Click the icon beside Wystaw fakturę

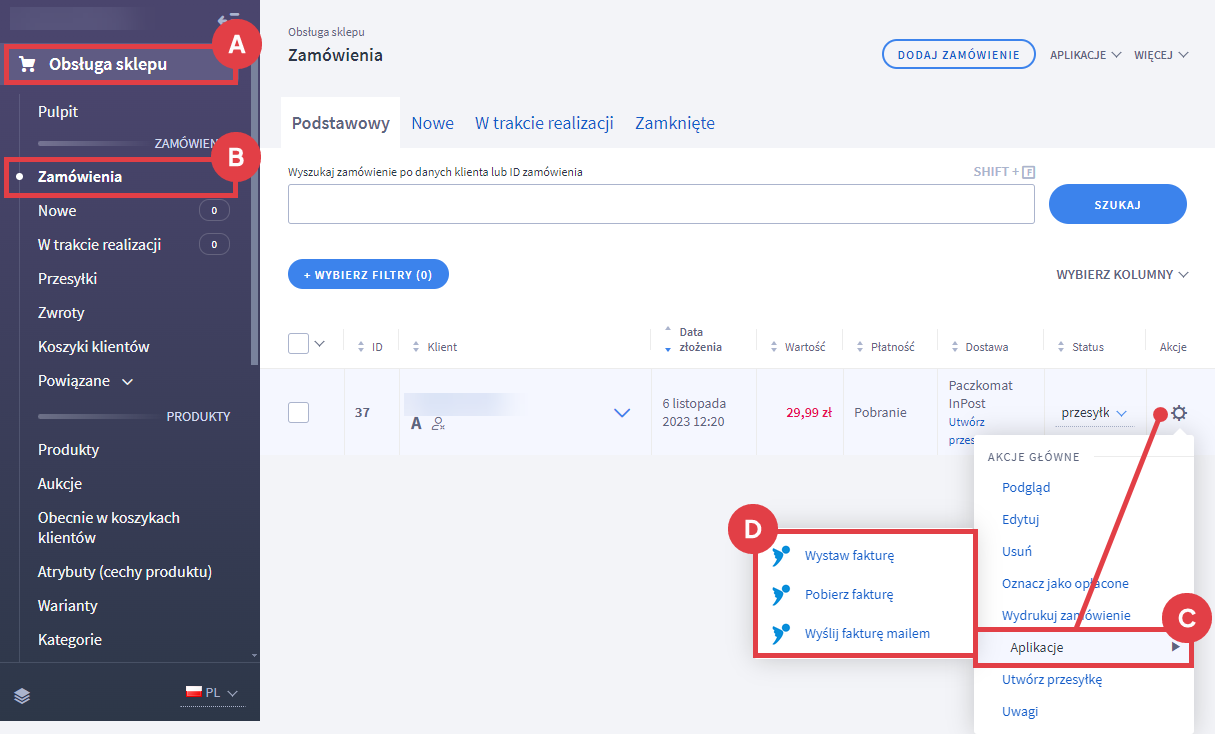coord(781,556)
